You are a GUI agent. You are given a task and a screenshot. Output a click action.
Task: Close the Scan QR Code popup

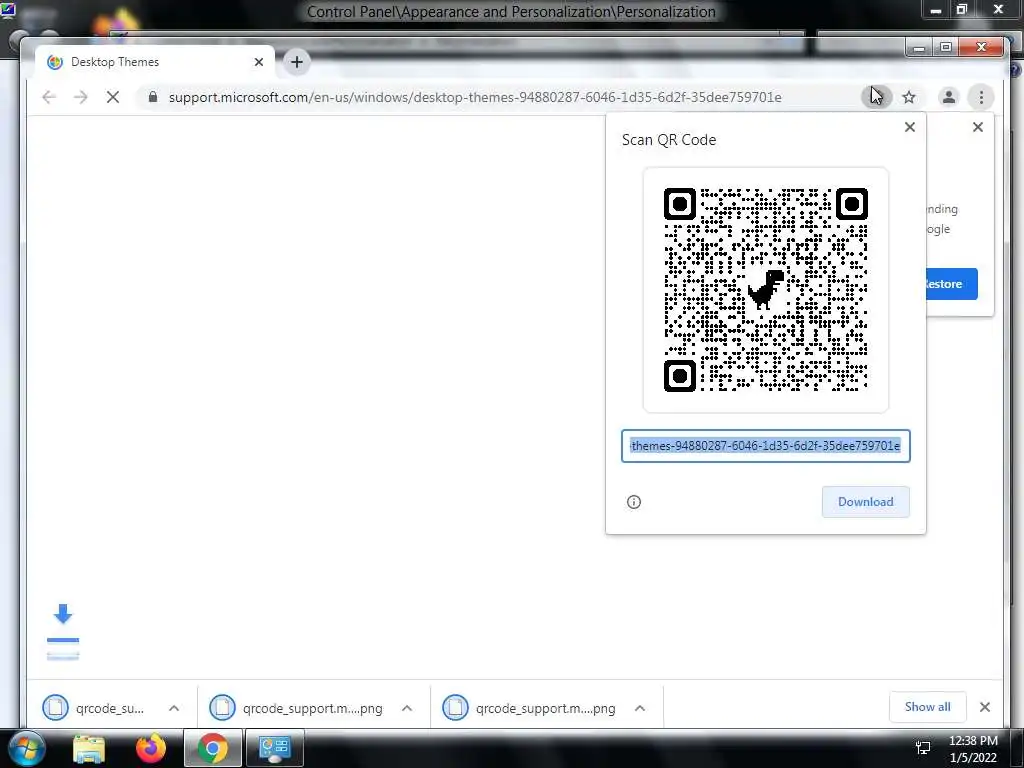[x=910, y=127]
